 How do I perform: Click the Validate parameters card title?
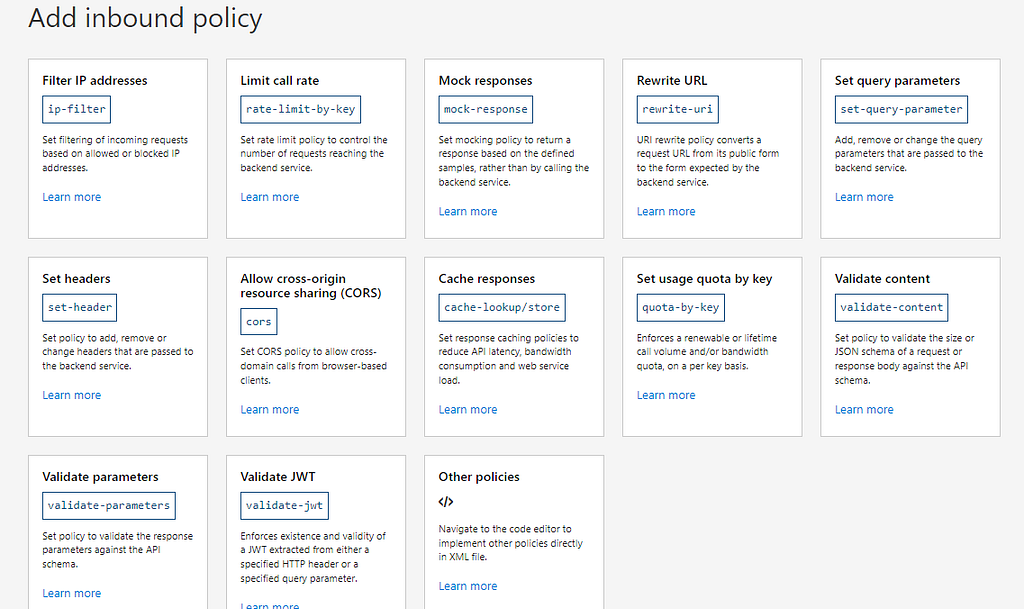100,477
